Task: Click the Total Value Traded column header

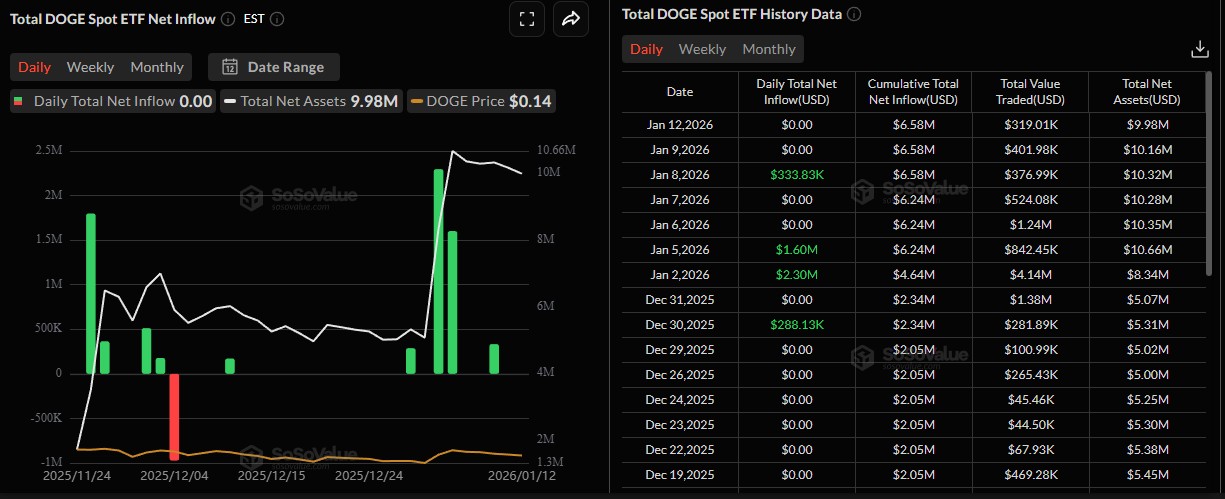Action: 1029,92
